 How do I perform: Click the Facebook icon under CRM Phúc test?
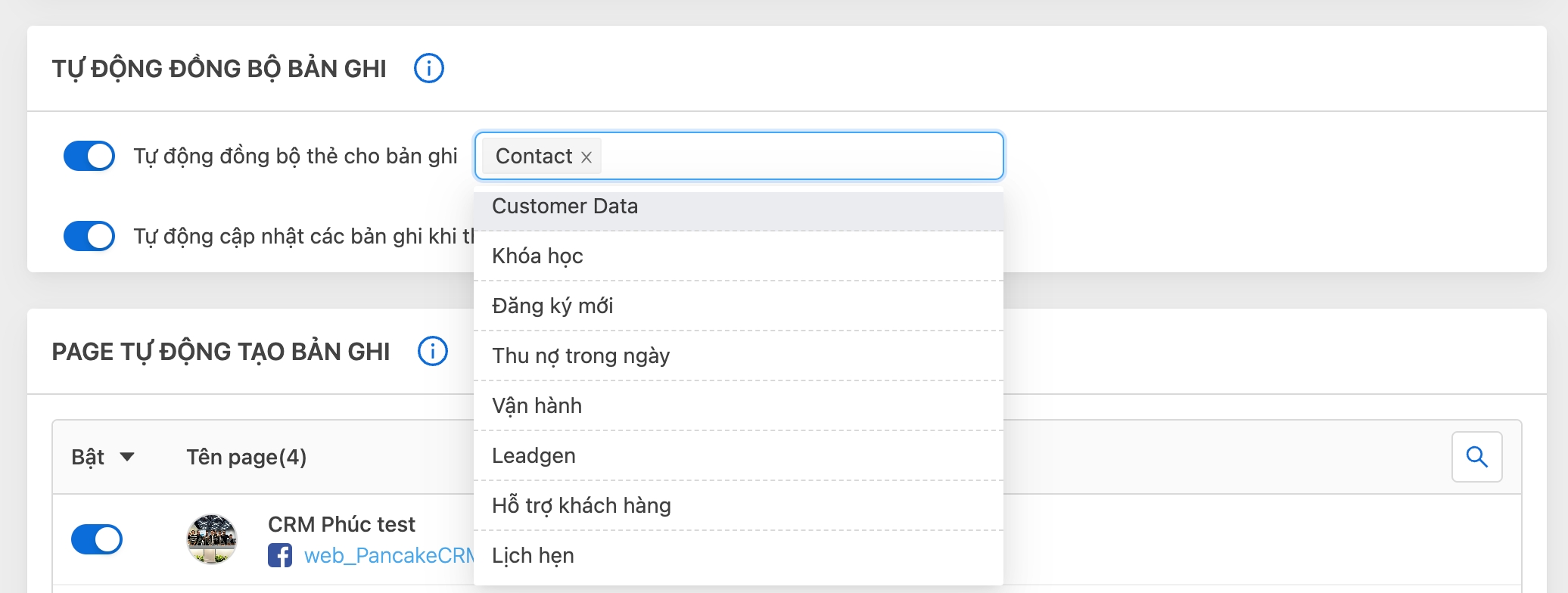point(280,556)
